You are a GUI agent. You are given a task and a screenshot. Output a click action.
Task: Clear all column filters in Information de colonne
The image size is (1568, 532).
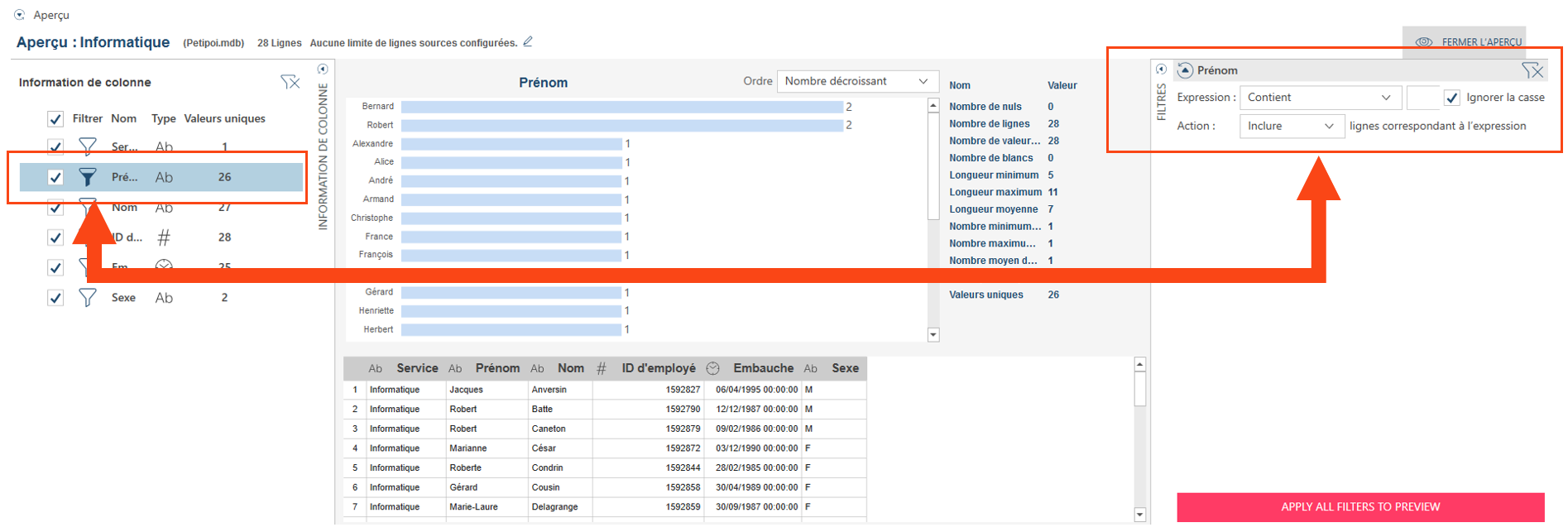coord(290,82)
